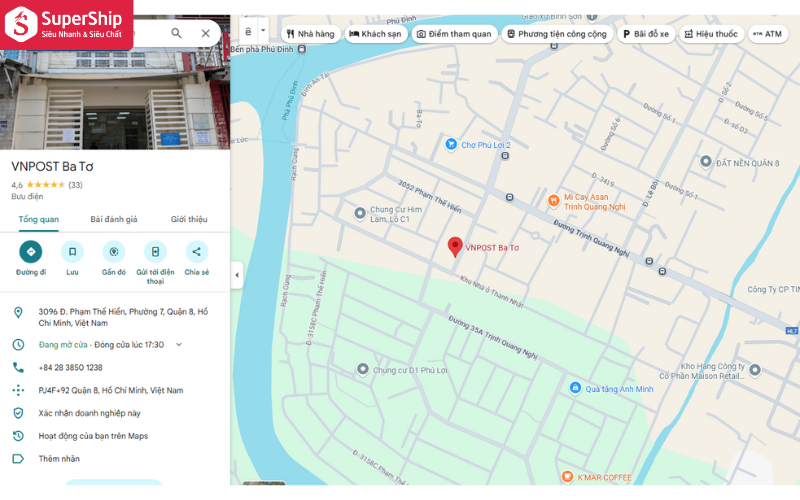Expand opening hours chevron
Viewport: 800px width, 500px height.
point(179,345)
